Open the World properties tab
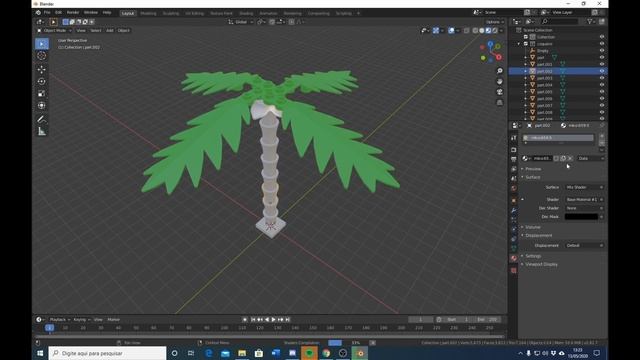Image resolution: width=640 pixels, height=360 pixels. click(x=513, y=189)
